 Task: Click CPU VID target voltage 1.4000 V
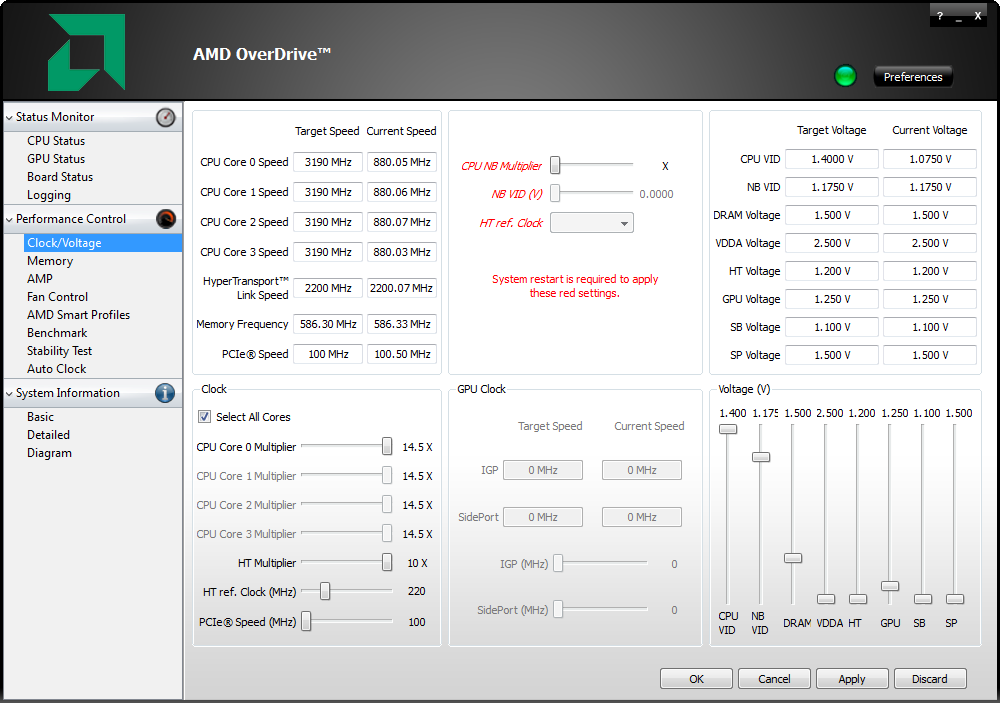pos(832,159)
